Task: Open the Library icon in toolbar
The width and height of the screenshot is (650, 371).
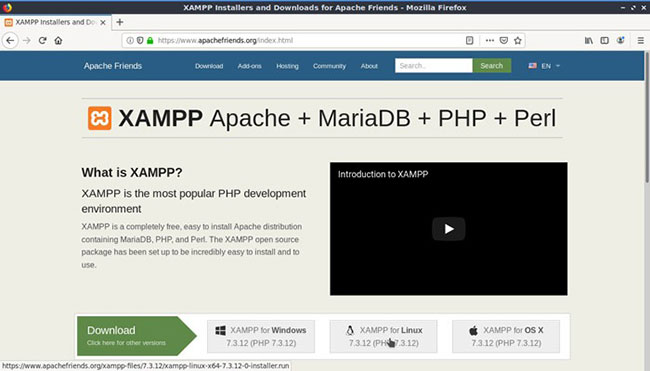Action: (x=589, y=41)
